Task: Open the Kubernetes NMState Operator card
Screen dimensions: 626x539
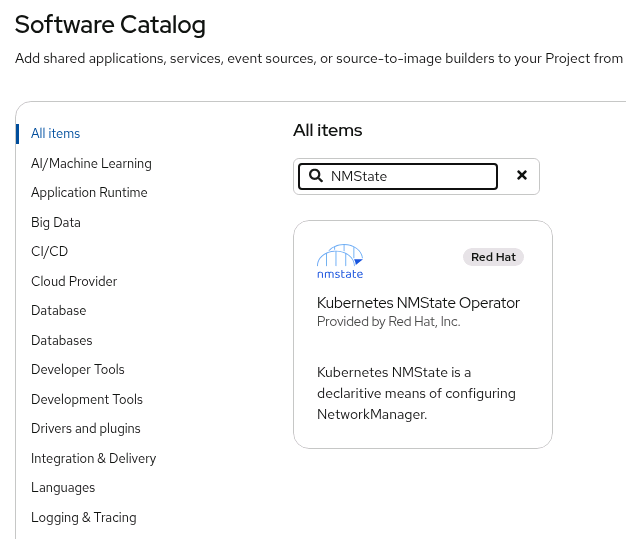Action: (x=423, y=334)
